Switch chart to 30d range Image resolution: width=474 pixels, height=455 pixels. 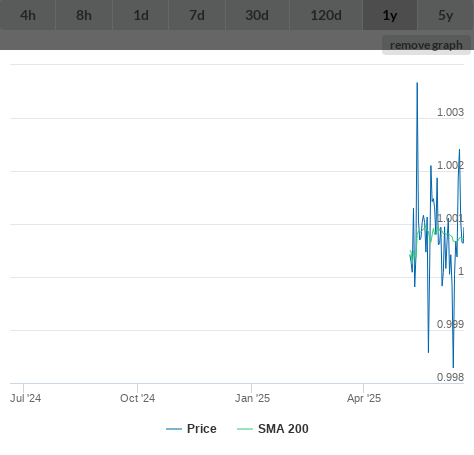pos(257,15)
